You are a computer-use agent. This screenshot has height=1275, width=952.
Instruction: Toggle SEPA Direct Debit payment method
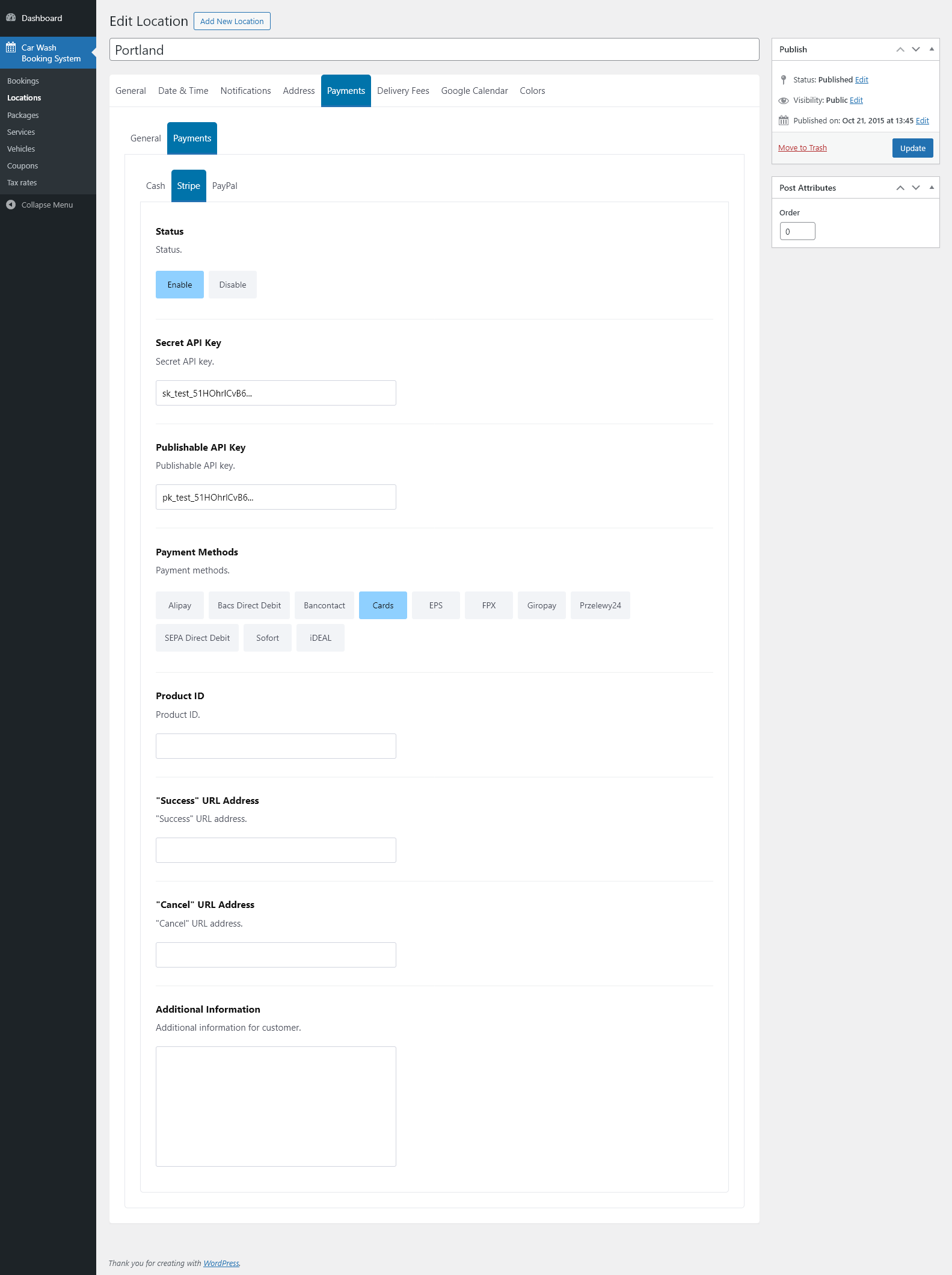197,638
